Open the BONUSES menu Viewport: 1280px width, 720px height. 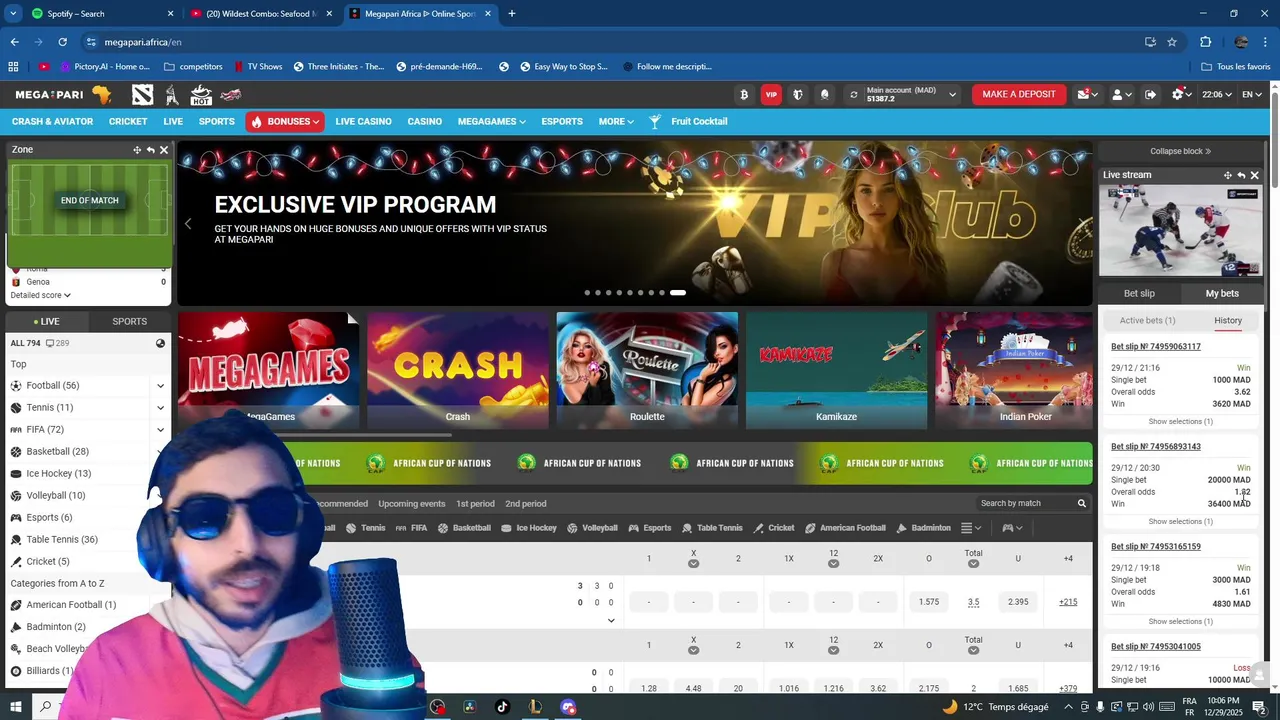click(x=286, y=121)
